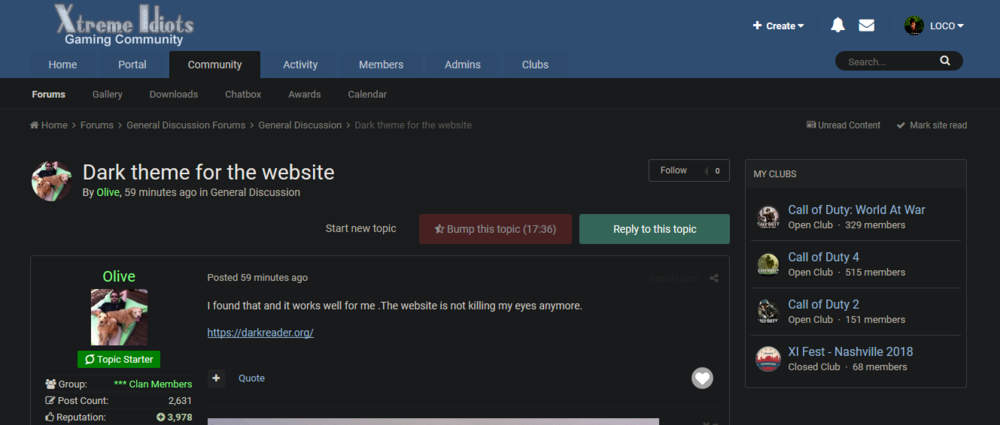1000x425 pixels.
Task: Click Posted 59 minutes ago timestamp
Action: tap(257, 278)
